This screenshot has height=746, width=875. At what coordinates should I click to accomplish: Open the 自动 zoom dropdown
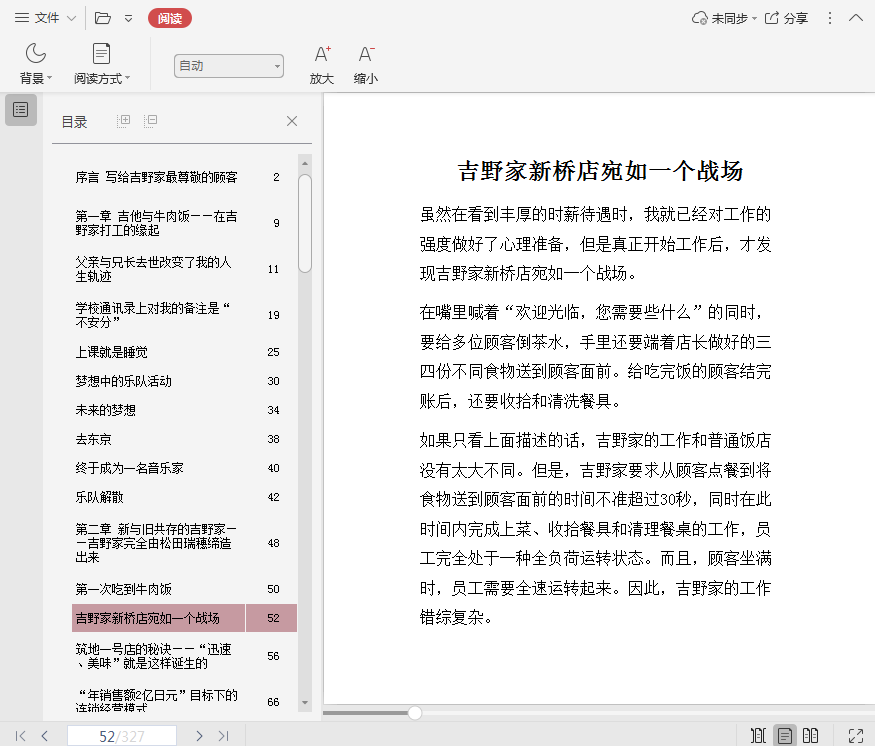click(229, 66)
